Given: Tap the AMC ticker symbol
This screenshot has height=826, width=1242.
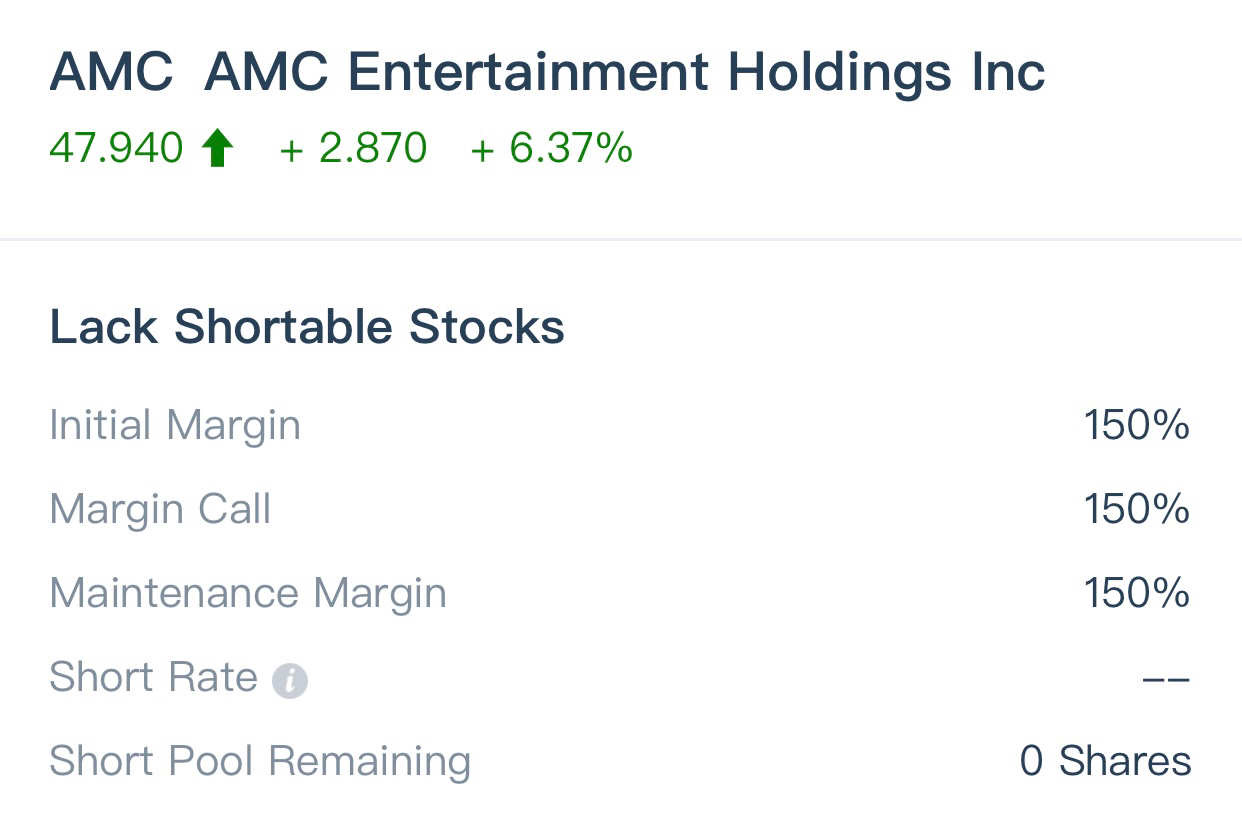Looking at the screenshot, I should (x=111, y=72).
